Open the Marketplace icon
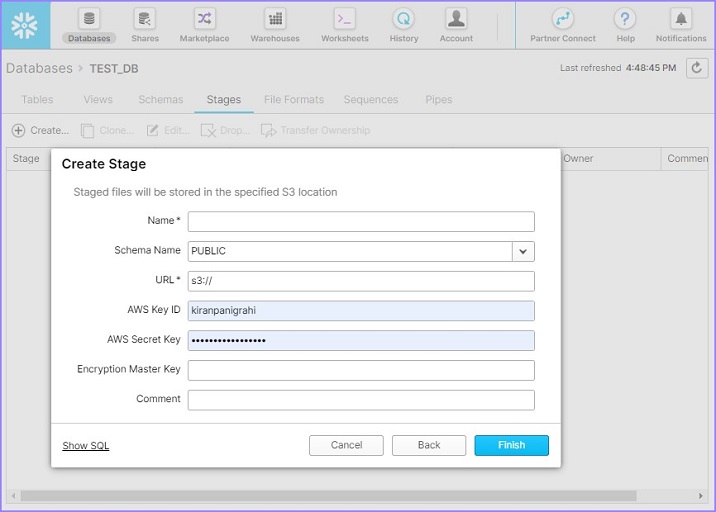The height and width of the screenshot is (512, 716). point(204,19)
